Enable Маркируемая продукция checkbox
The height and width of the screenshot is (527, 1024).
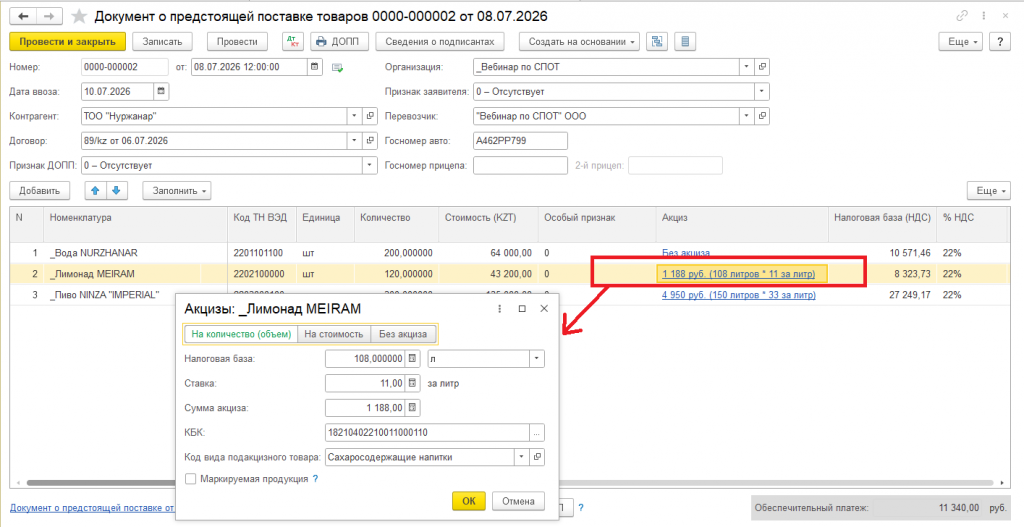[191, 479]
